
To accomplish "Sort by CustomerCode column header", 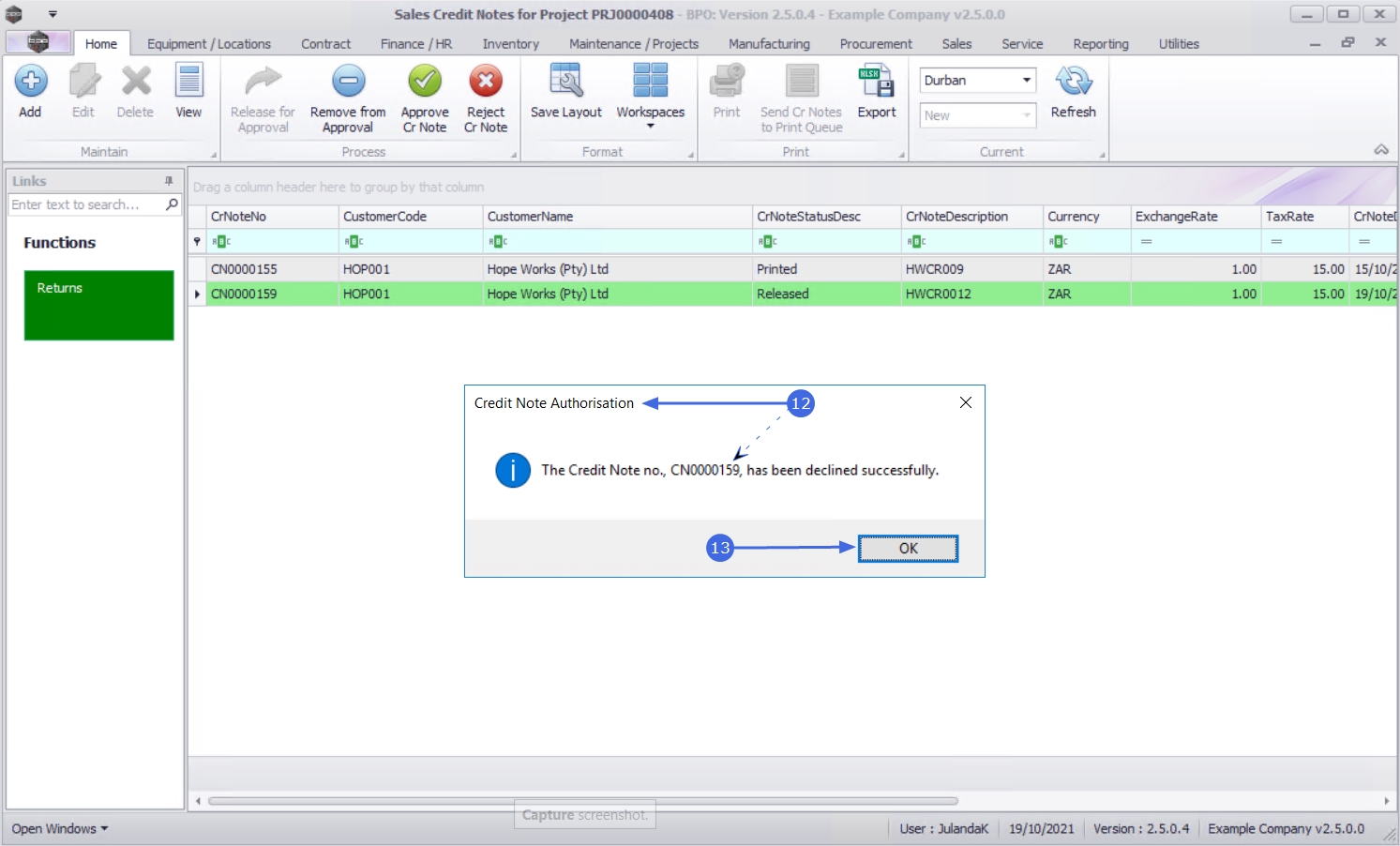I will click(411, 217).
